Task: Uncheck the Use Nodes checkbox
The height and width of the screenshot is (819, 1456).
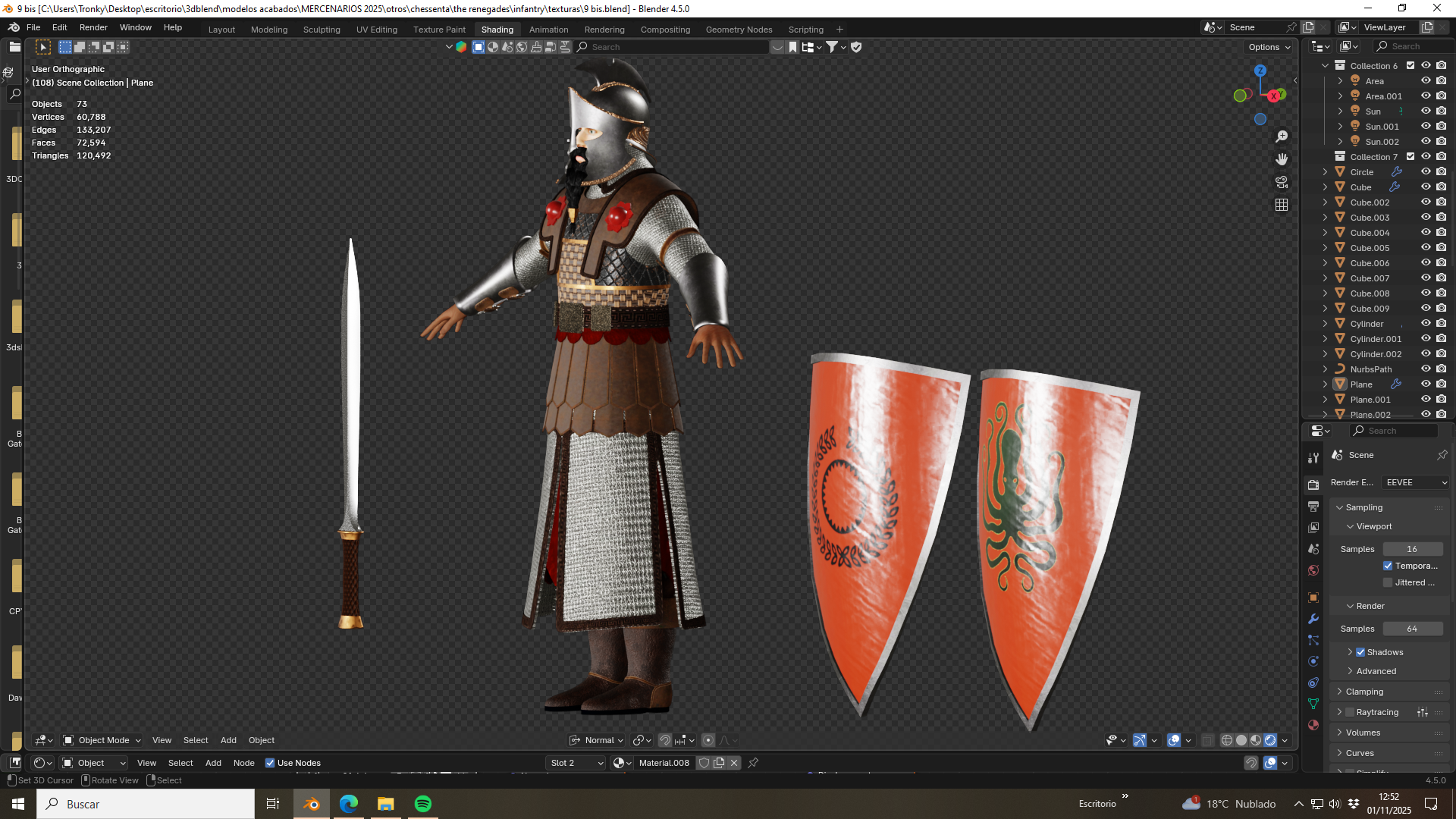Action: (x=270, y=763)
